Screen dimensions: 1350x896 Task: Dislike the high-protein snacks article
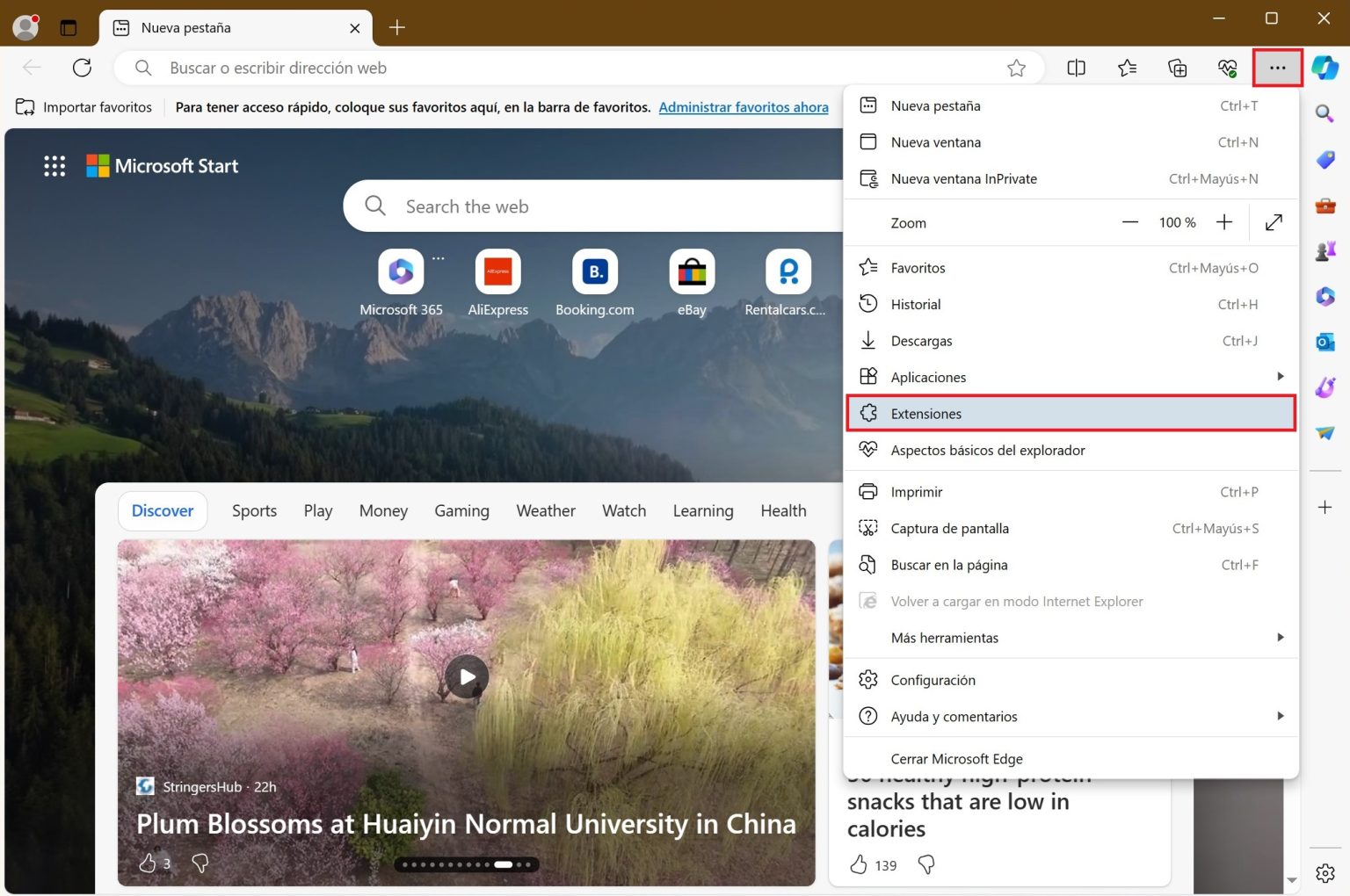tap(925, 865)
